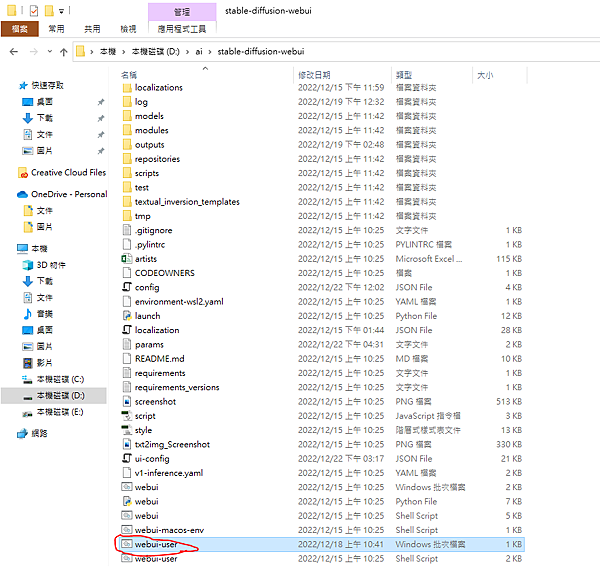Select the .gitignore file name
The image size is (600, 569).
pos(153,231)
